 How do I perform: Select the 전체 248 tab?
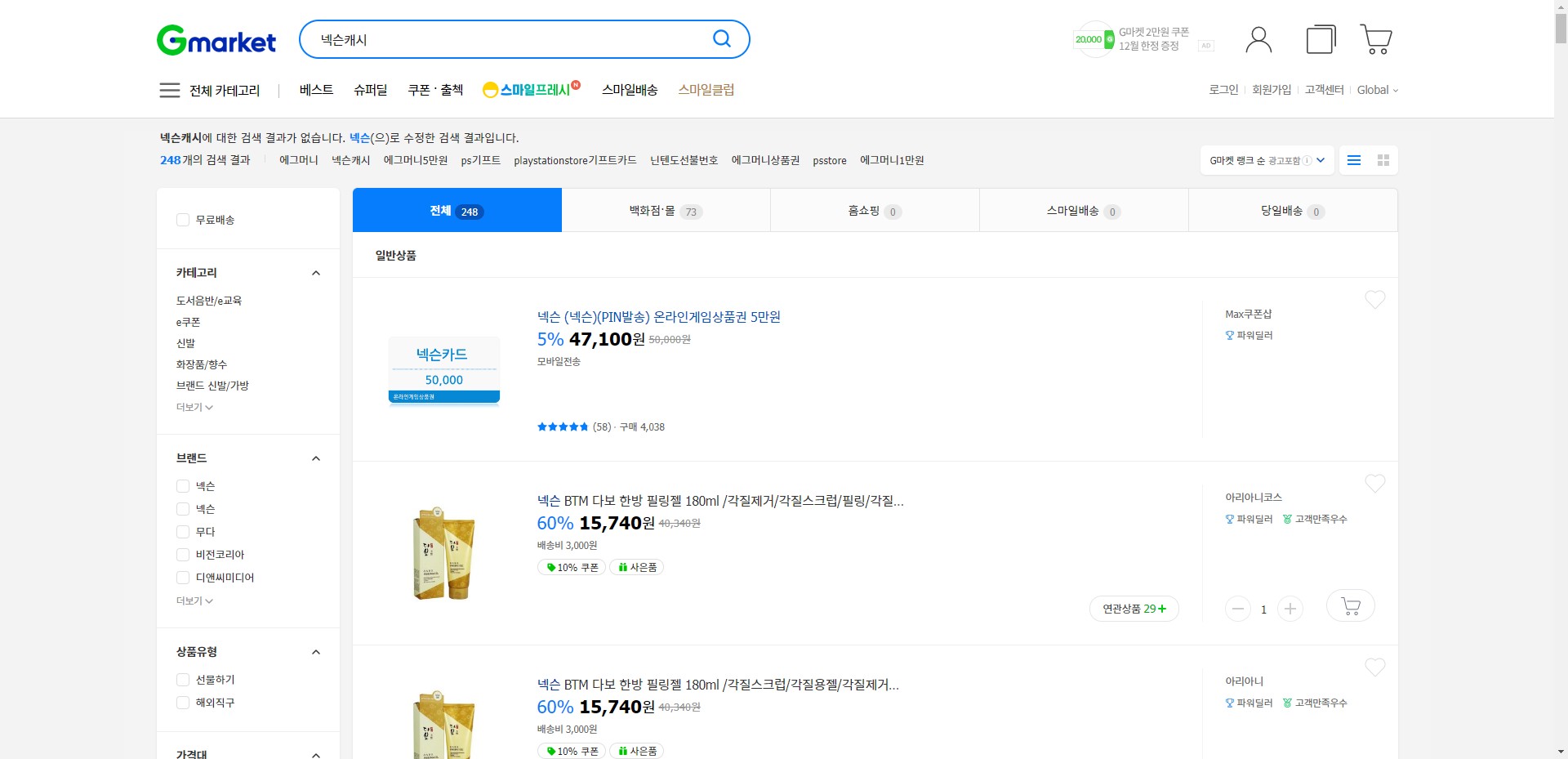[x=457, y=211]
